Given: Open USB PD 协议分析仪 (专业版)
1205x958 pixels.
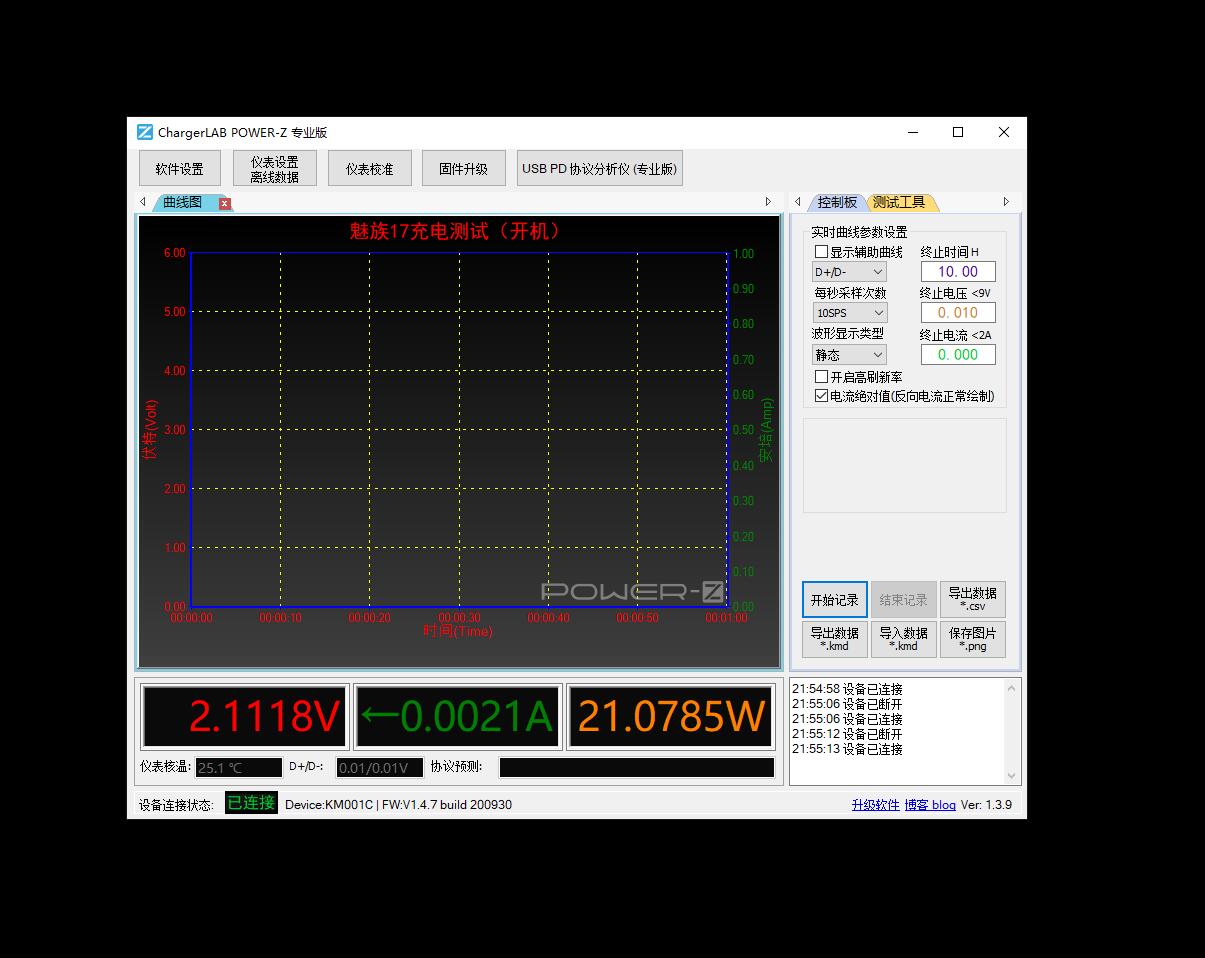Looking at the screenshot, I should (x=600, y=169).
